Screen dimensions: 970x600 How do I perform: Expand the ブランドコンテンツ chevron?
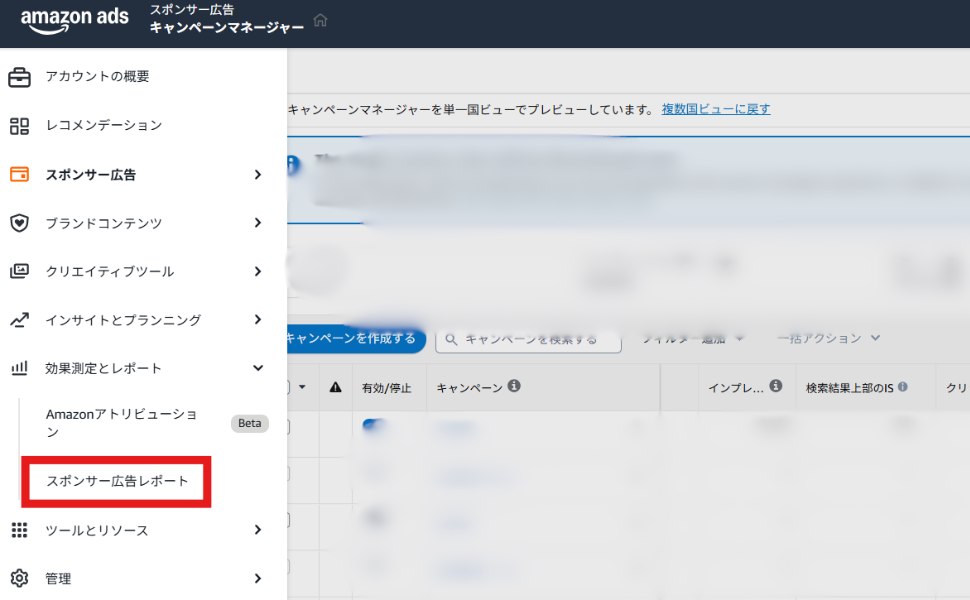258,223
